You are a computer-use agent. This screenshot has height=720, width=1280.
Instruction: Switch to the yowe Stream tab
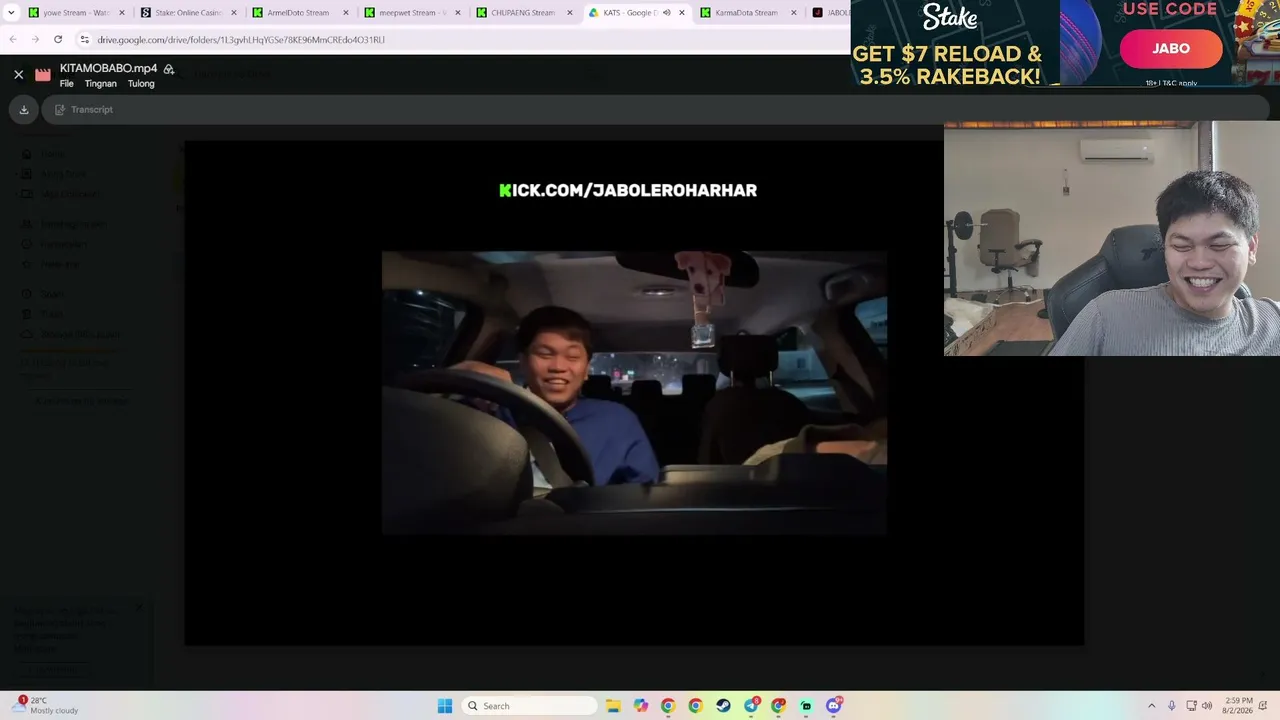click(76, 13)
